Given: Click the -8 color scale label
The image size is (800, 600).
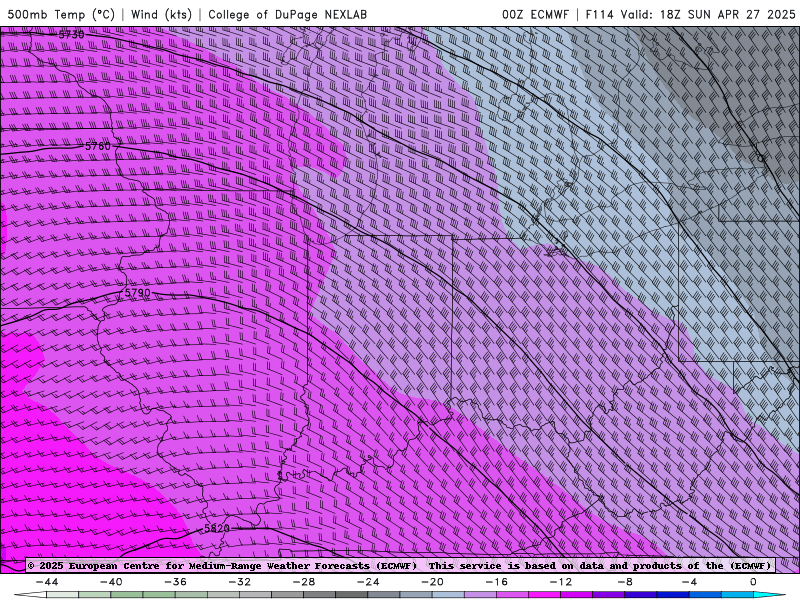Looking at the screenshot, I should pyautogui.click(x=625, y=582).
